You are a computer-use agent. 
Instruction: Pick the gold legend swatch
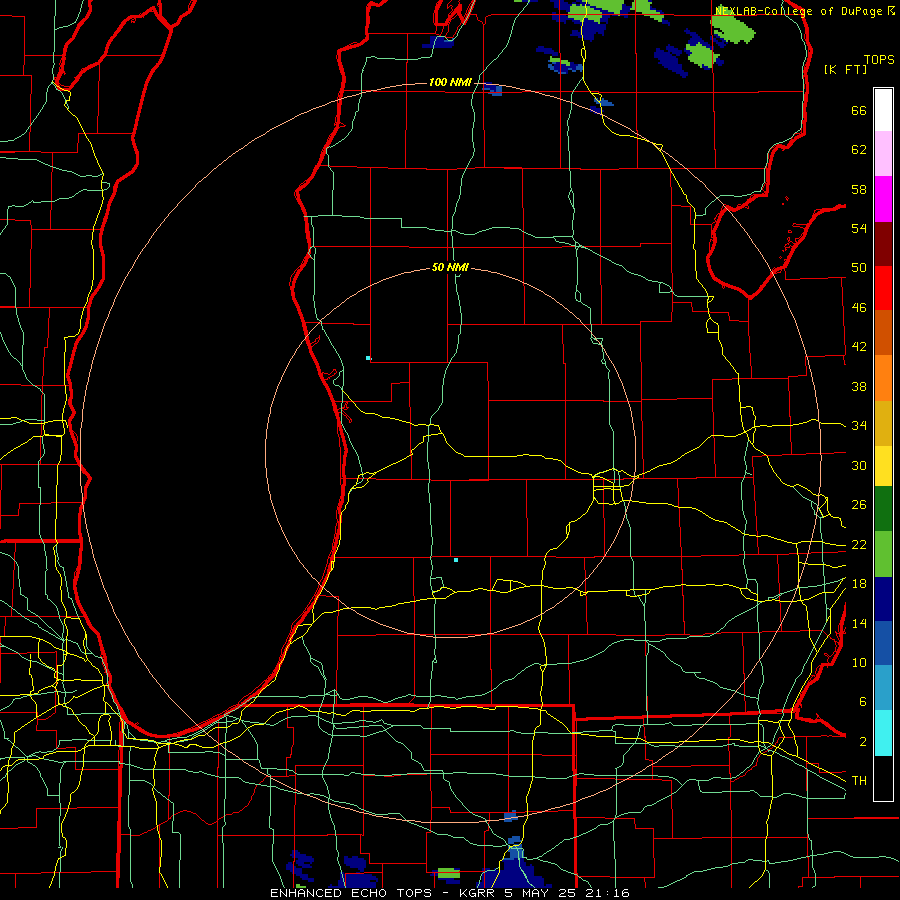coord(883,423)
